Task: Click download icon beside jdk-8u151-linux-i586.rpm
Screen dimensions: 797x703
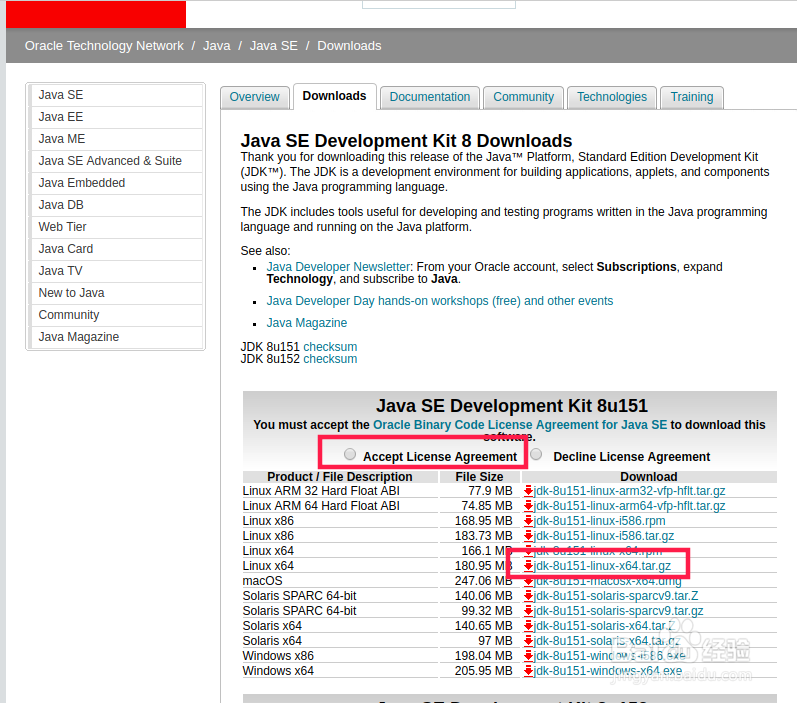Action: click(528, 521)
